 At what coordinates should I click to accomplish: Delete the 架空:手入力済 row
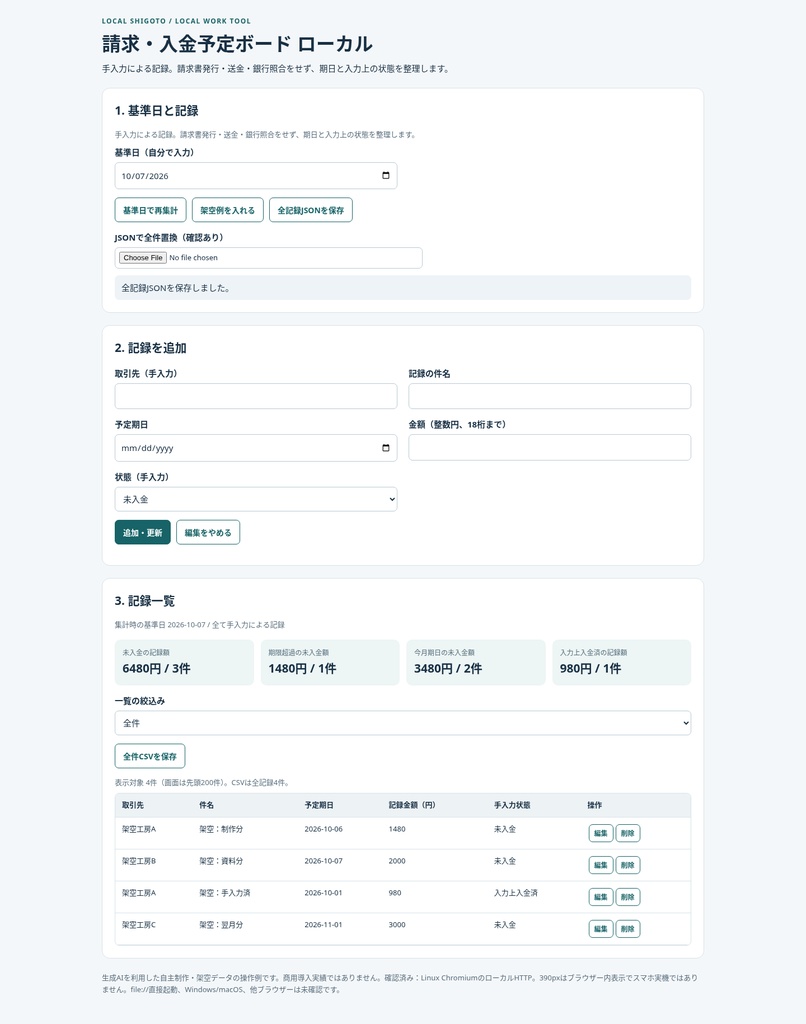628,897
